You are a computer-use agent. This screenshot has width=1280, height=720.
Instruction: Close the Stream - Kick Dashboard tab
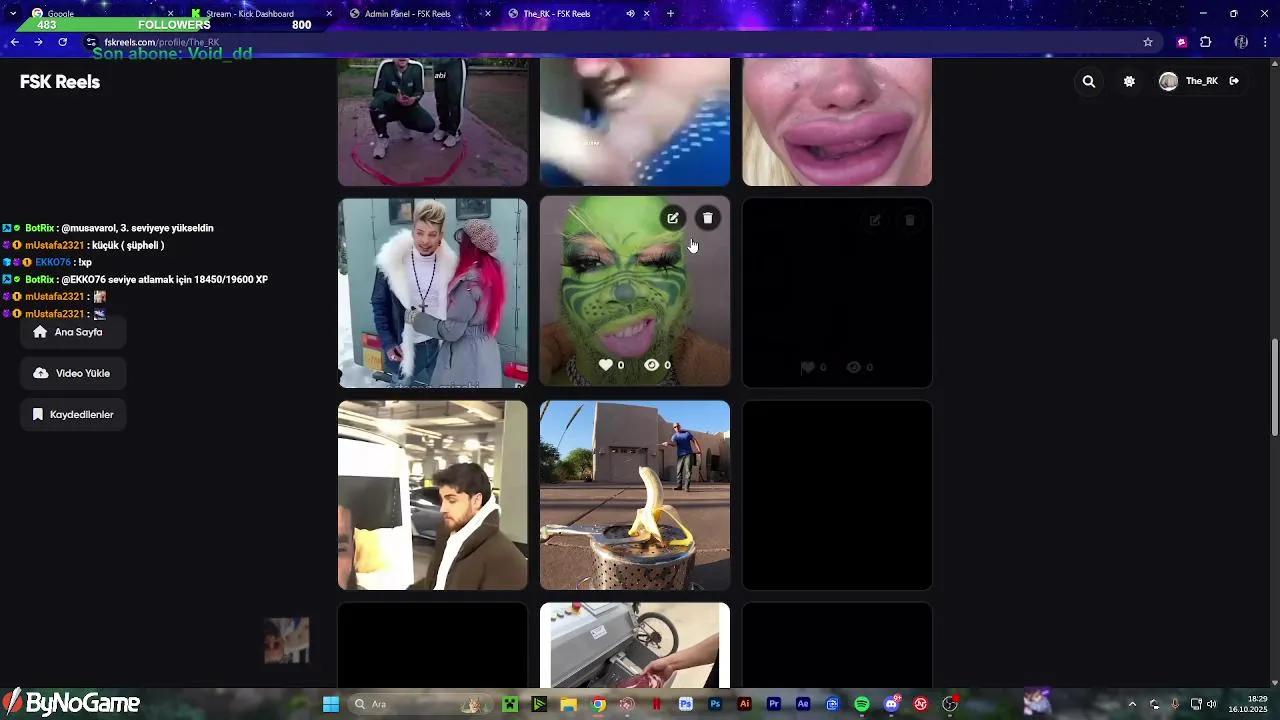pos(329,14)
